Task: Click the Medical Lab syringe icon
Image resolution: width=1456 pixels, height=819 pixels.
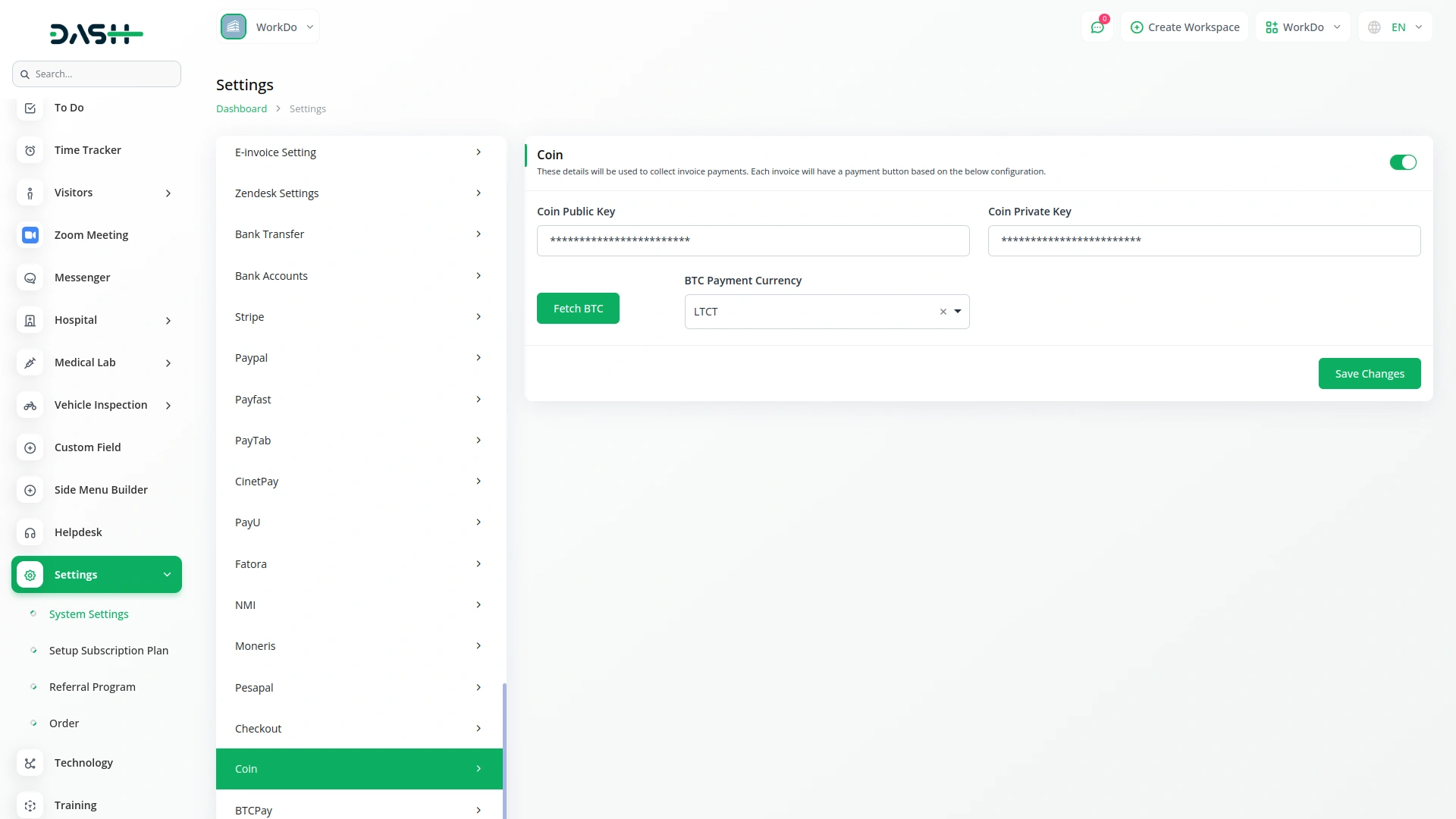Action: click(x=30, y=362)
